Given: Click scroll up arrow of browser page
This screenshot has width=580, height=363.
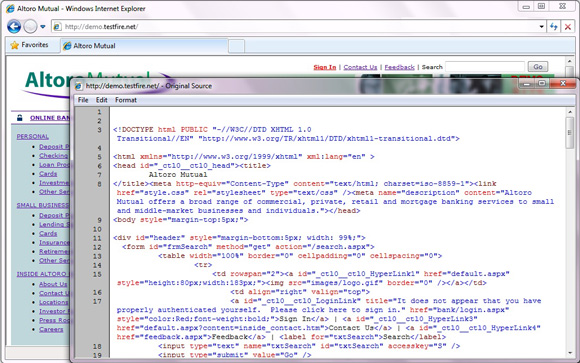Looking at the screenshot, I should 570,61.
